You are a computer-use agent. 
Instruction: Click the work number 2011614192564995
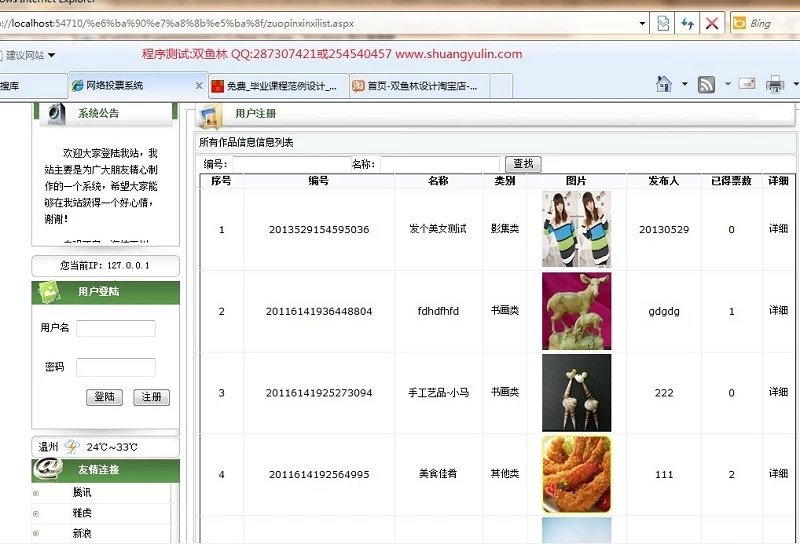point(319,475)
